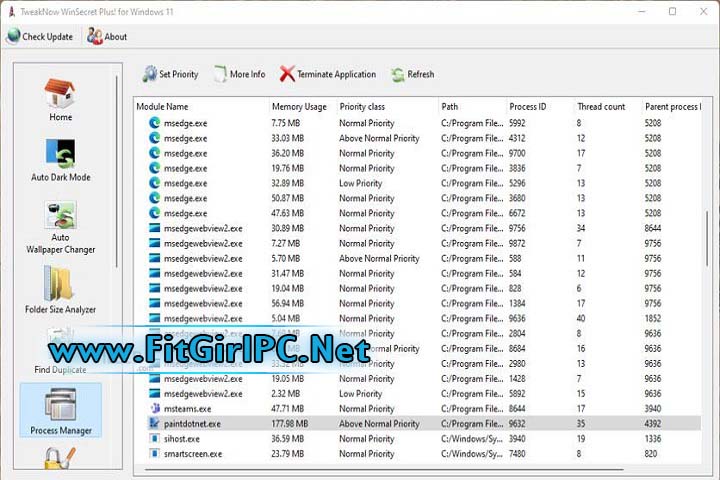Screen dimensions: 720x480
Task: Click More Info in the toolbar
Action: [239, 74]
